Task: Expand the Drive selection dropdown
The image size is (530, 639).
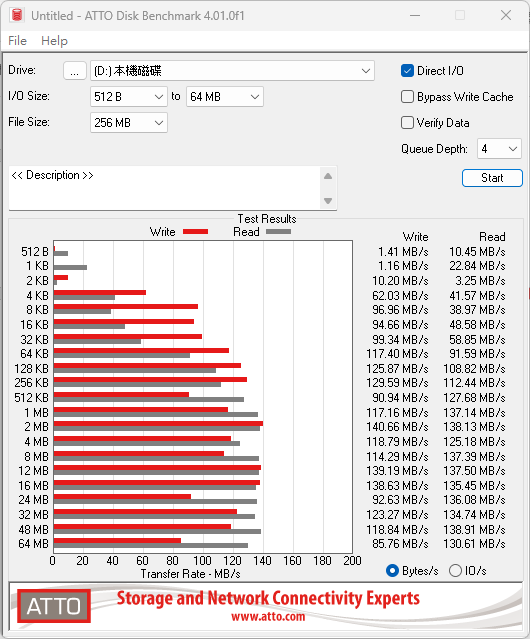Action: [365, 71]
